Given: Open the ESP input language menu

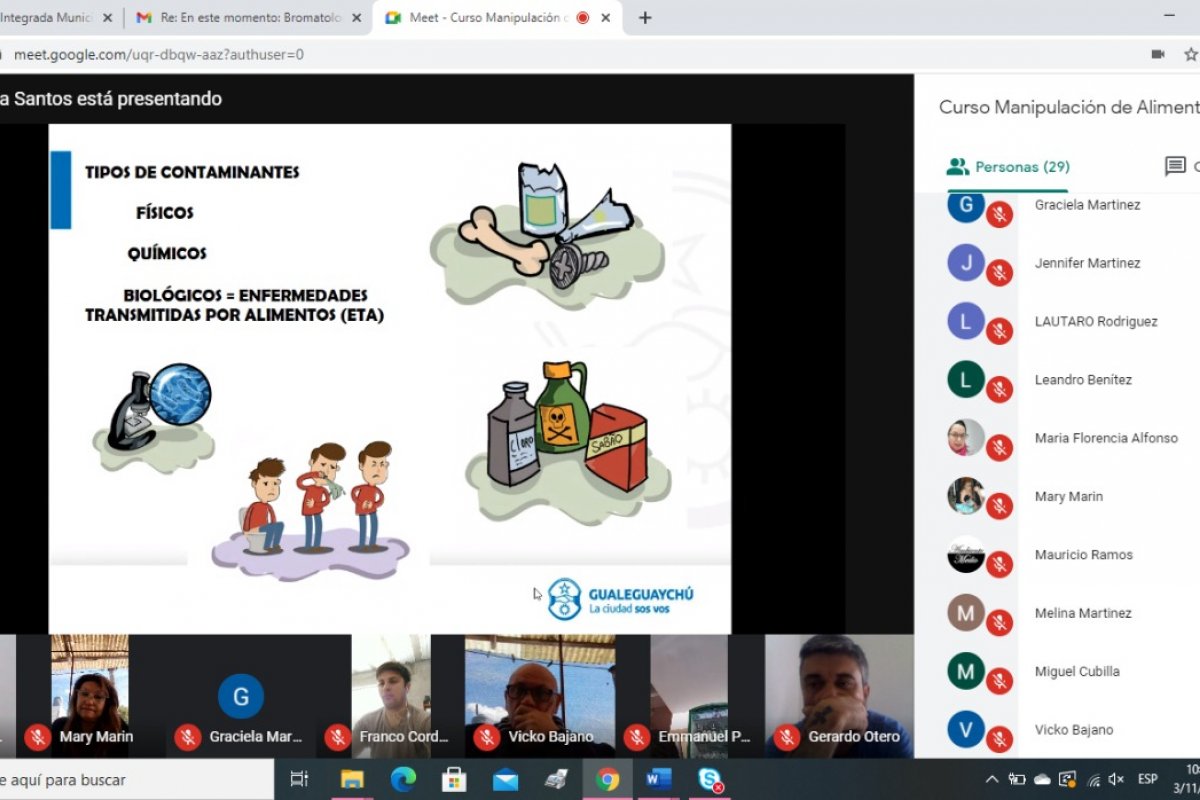Looking at the screenshot, I should [x=1147, y=780].
